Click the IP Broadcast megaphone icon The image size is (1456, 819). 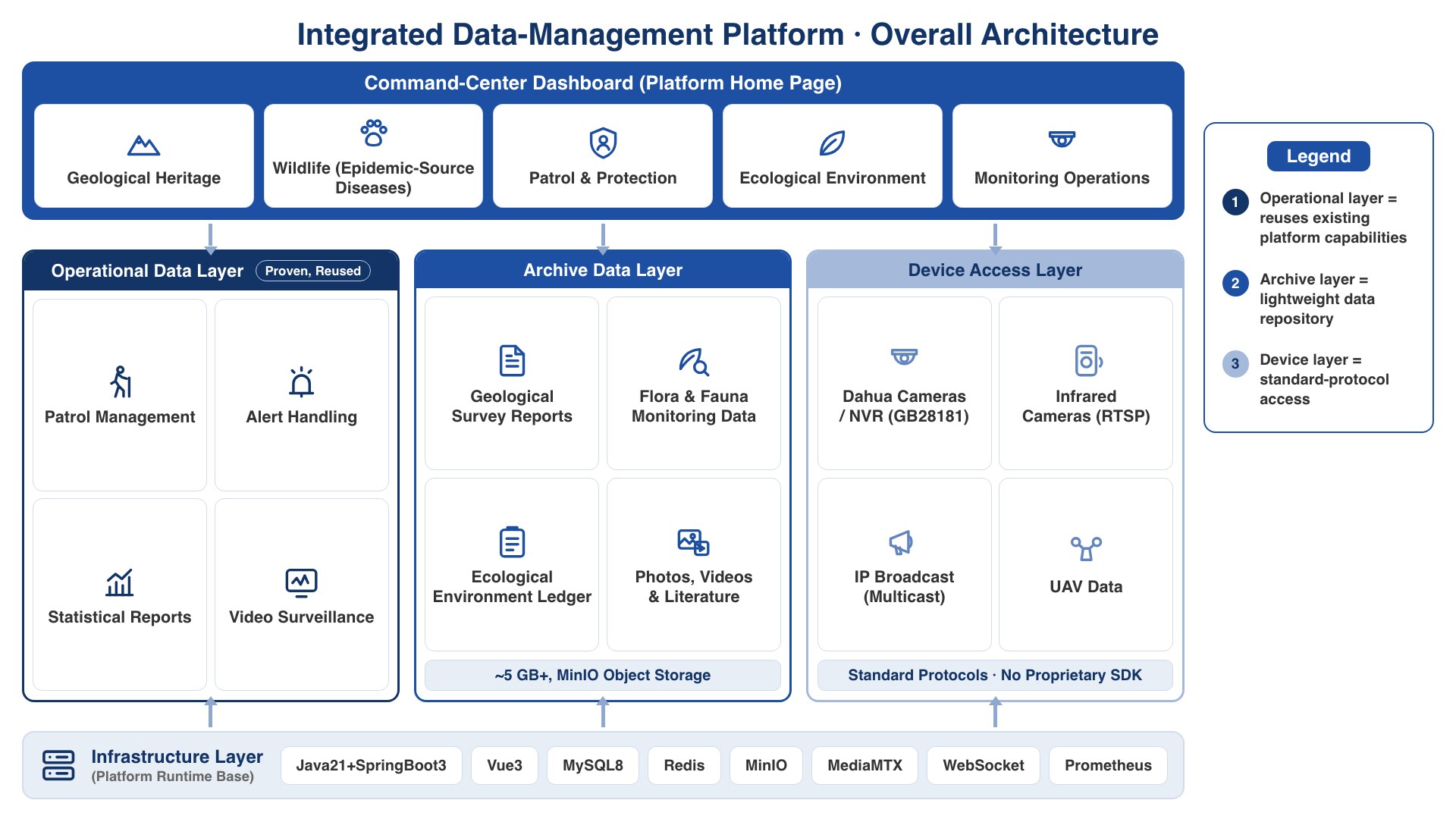[x=901, y=542]
